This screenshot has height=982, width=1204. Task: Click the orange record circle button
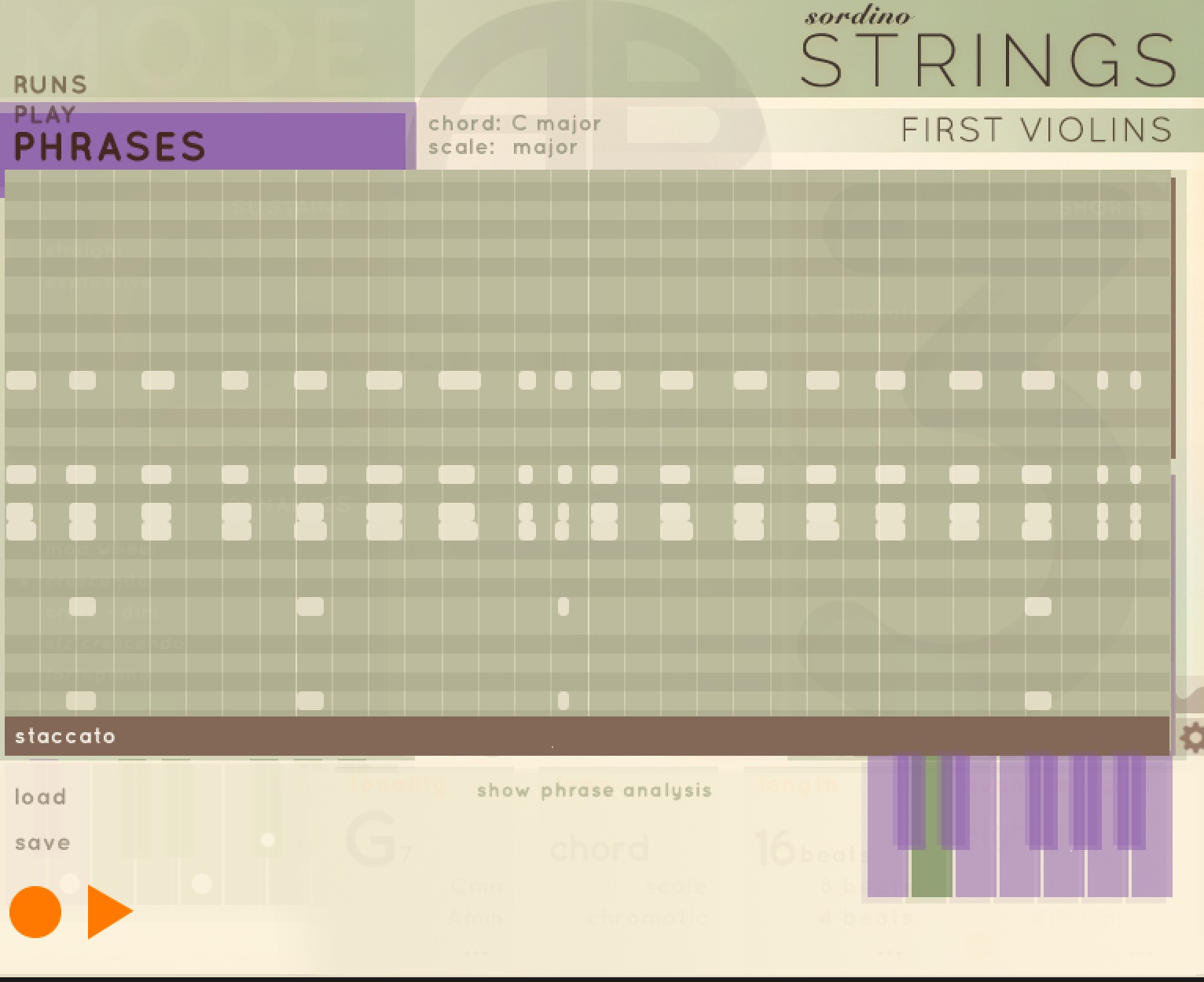(35, 911)
